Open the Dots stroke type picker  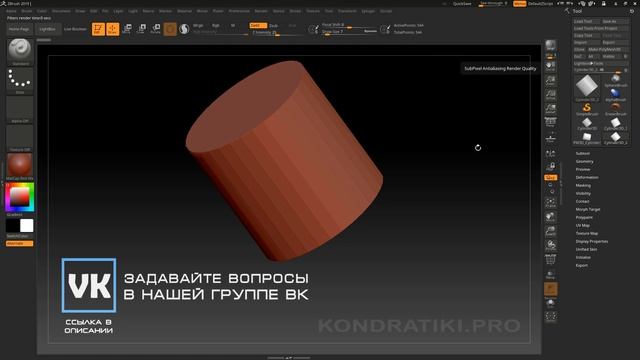tap(20, 80)
